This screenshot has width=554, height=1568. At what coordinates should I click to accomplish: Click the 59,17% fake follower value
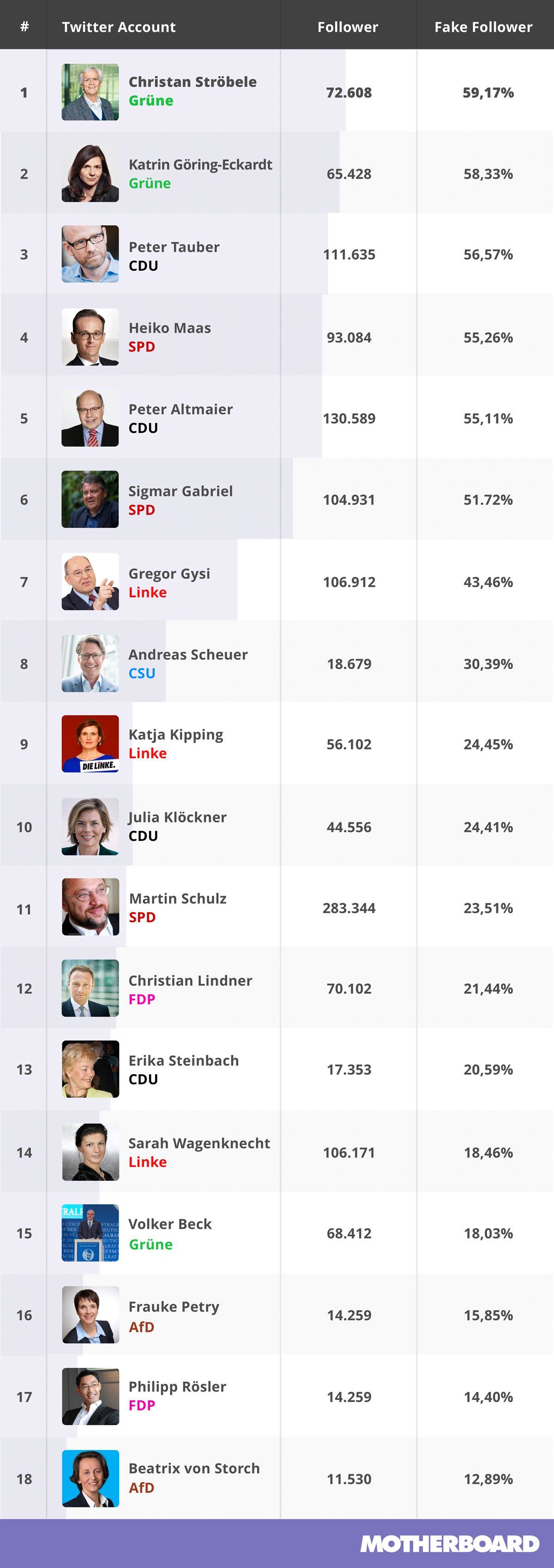(488, 92)
